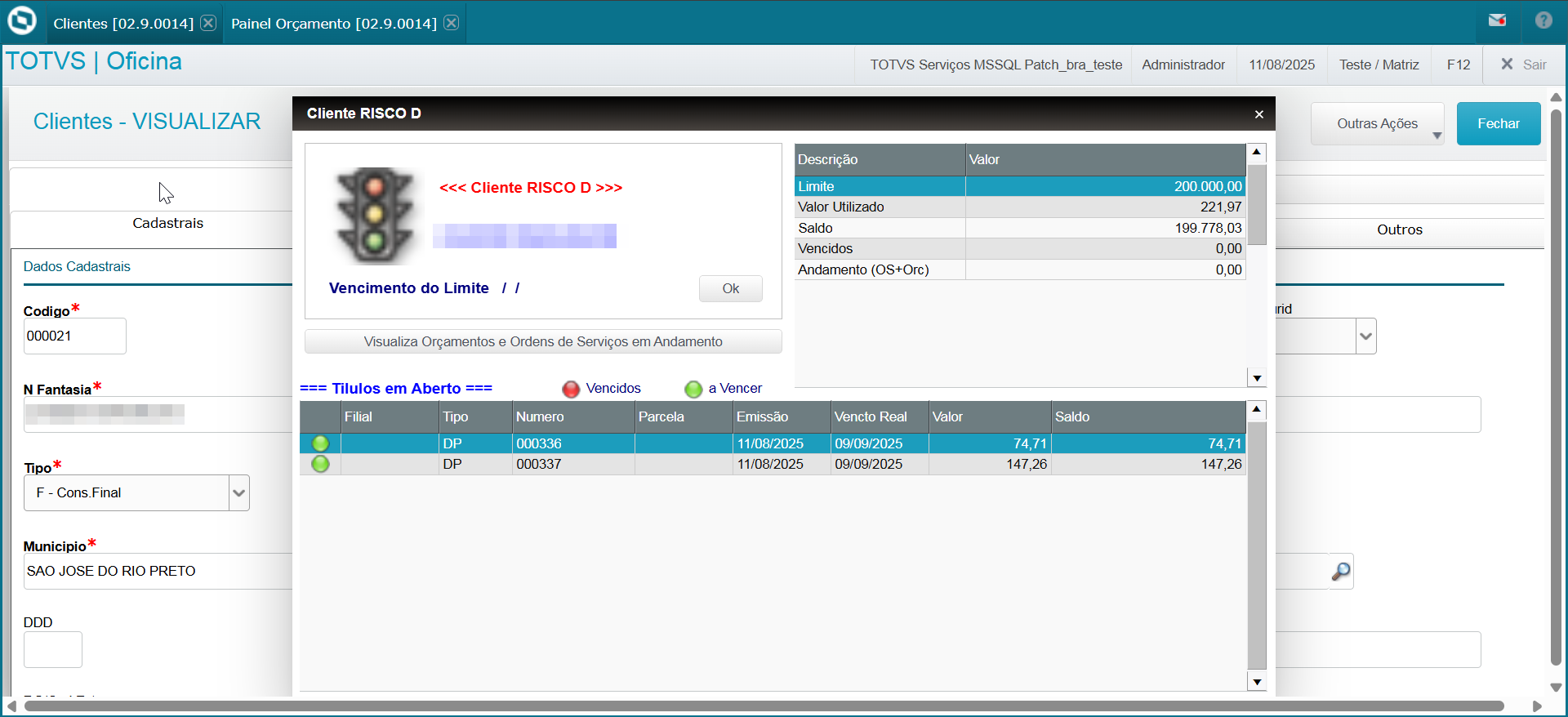The width and height of the screenshot is (1568, 717).
Task: Select the Valor Utilizado row
Action: tap(1020, 207)
